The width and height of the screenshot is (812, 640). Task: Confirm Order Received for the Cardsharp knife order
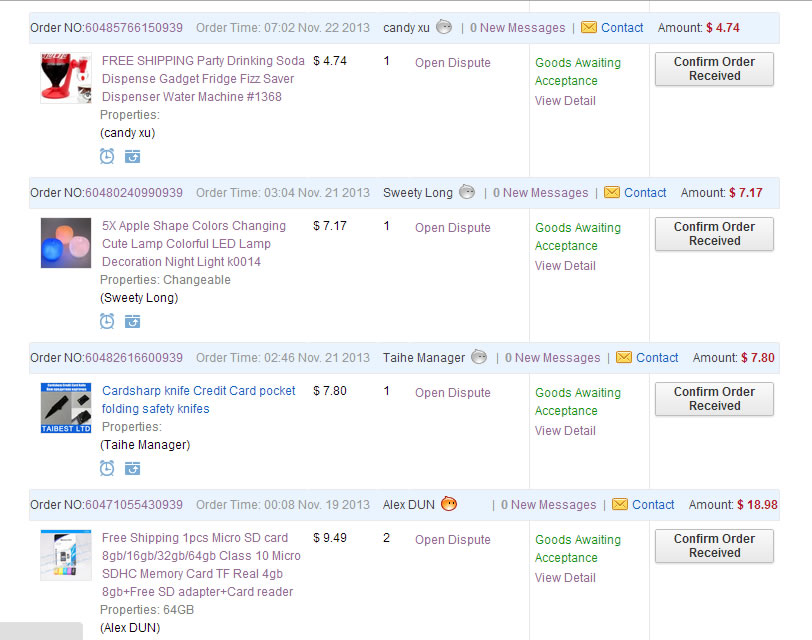coord(714,399)
